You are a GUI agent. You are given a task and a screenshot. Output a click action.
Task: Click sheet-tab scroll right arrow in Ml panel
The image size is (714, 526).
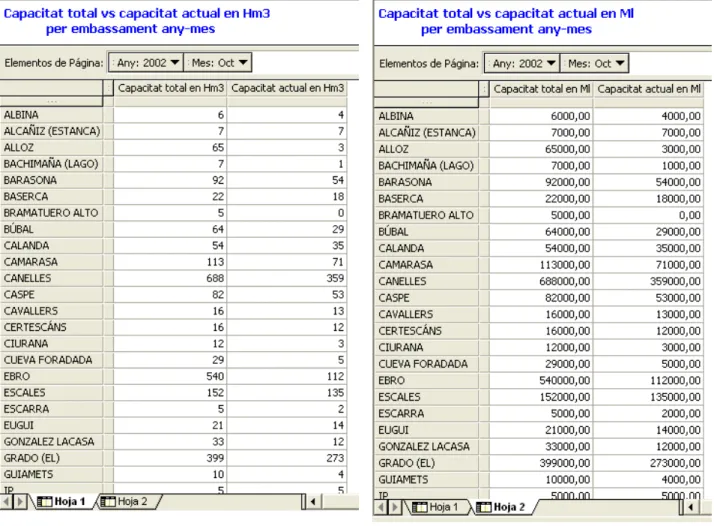(x=395, y=507)
